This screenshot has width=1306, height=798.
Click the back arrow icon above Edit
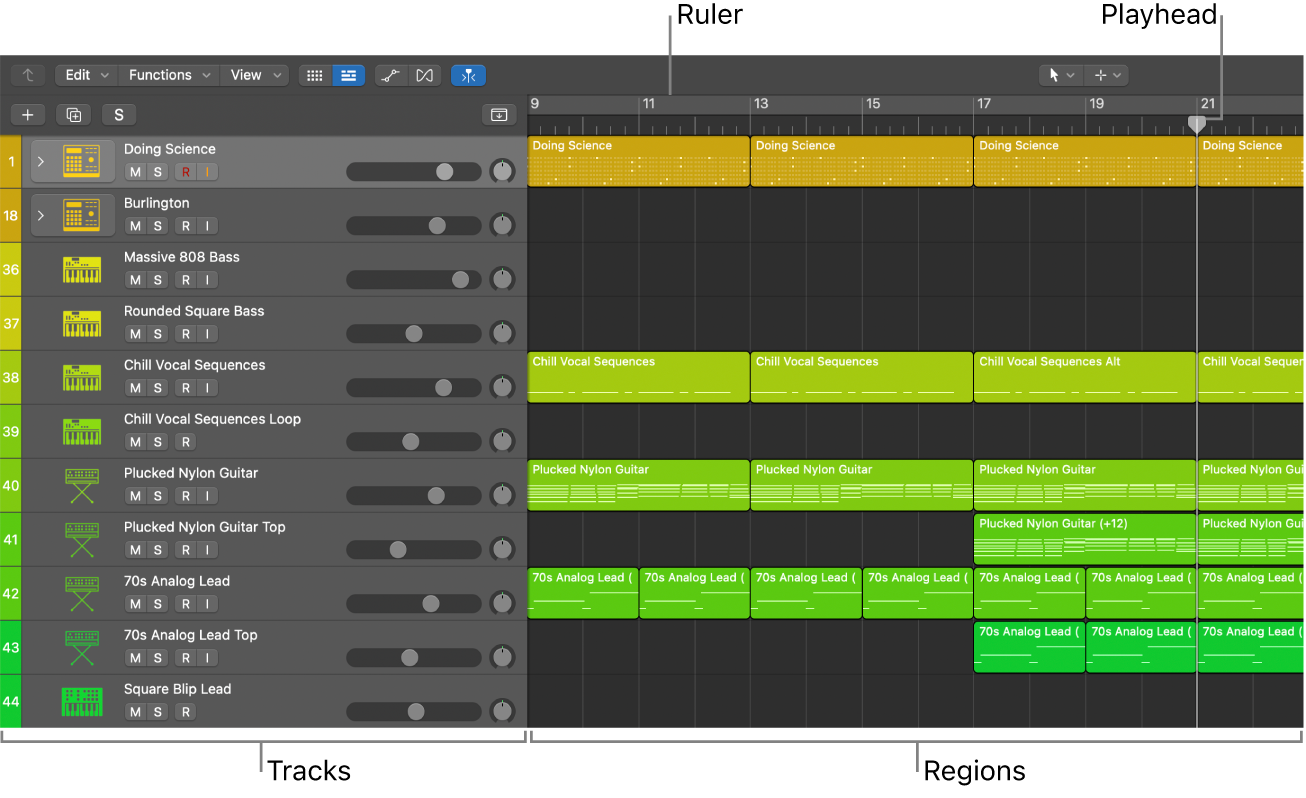point(27,75)
